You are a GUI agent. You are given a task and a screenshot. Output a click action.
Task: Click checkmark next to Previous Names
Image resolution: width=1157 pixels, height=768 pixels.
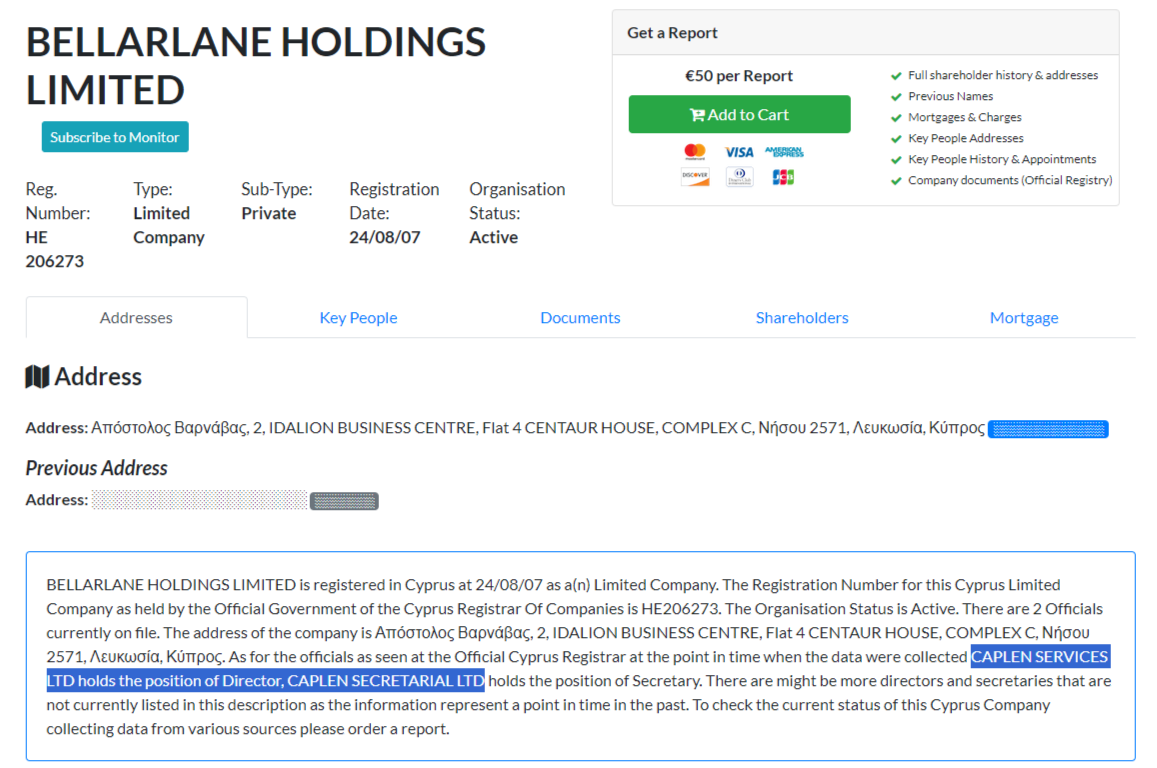[x=896, y=97]
